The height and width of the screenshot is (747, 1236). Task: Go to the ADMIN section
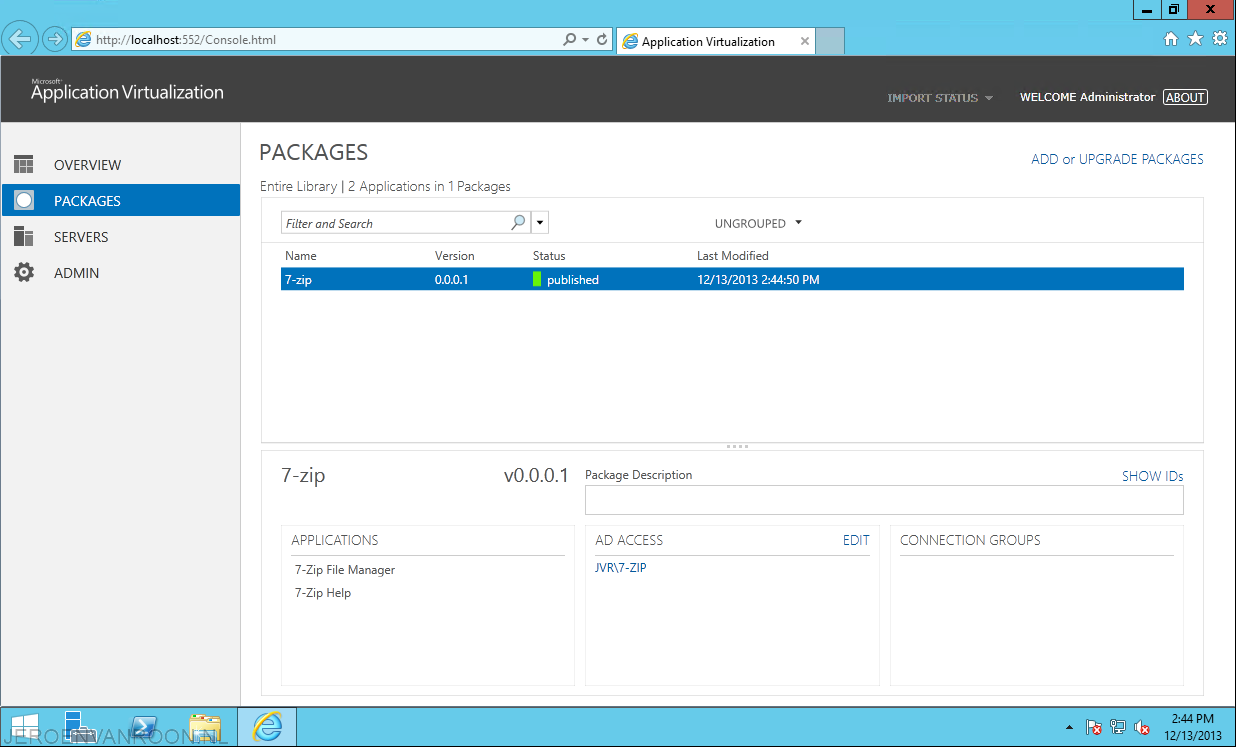point(76,273)
